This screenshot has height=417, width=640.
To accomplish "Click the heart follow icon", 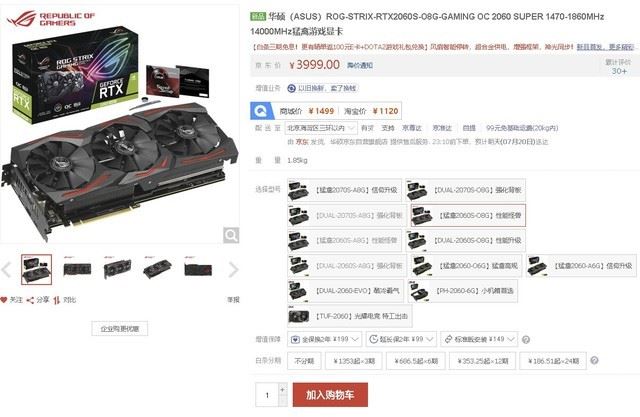I will point(4,300).
